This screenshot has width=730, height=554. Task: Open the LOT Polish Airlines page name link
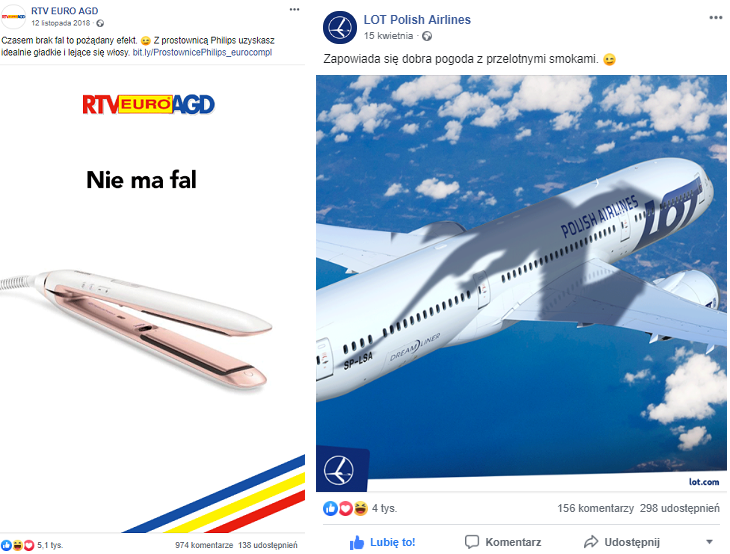click(x=417, y=20)
